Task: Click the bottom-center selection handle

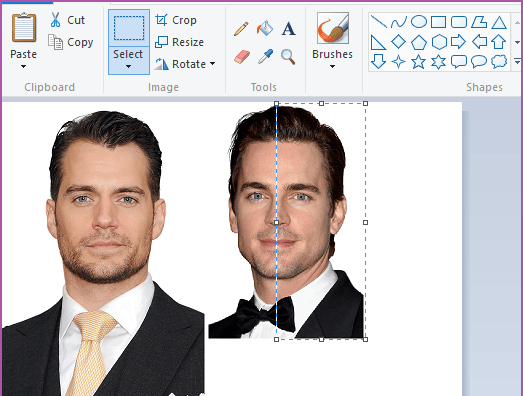Action: point(321,339)
